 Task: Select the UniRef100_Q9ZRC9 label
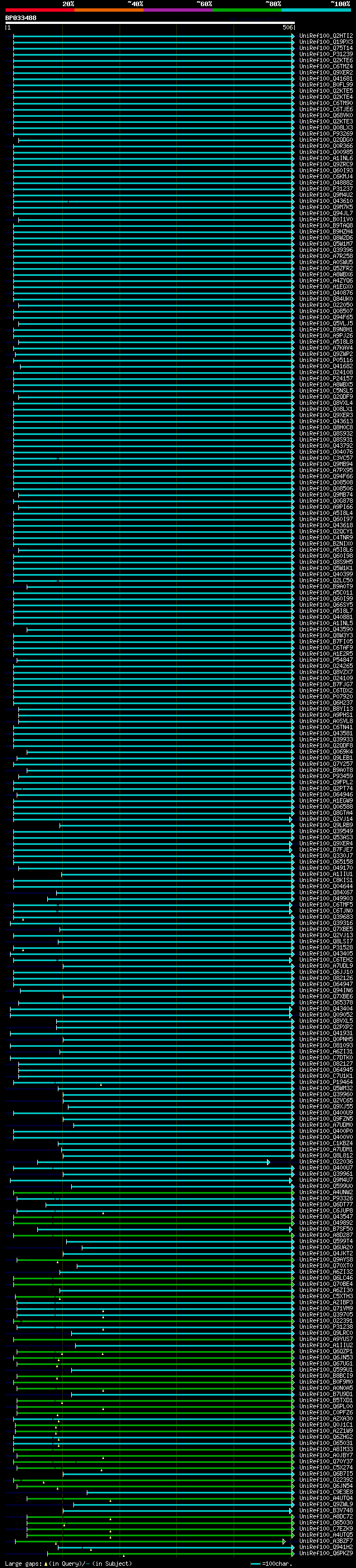click(326, 164)
